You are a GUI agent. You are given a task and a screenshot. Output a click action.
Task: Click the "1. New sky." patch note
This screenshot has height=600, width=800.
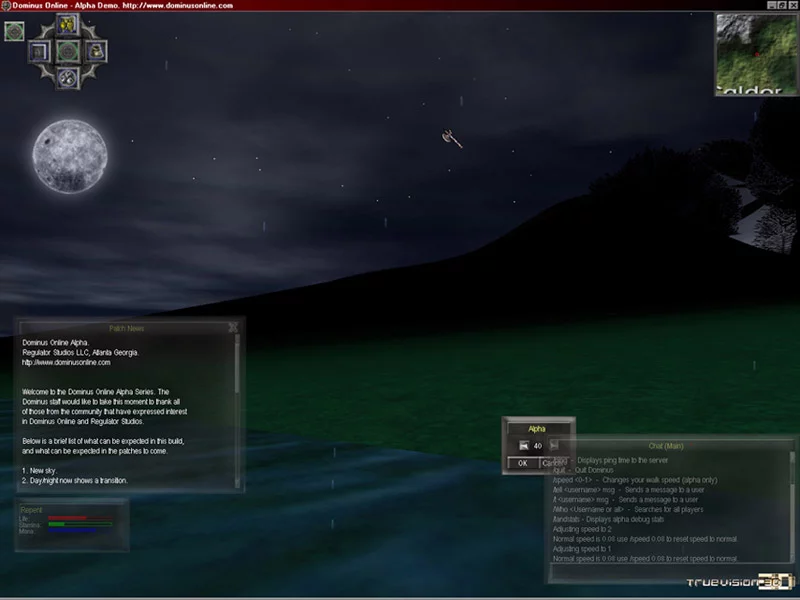tap(39, 470)
